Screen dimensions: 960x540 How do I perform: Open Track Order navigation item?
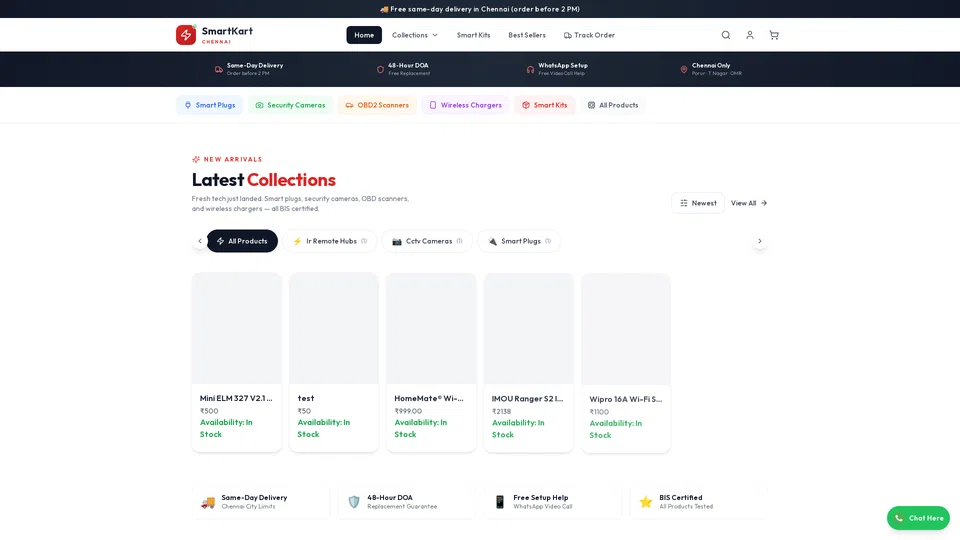[x=589, y=35]
